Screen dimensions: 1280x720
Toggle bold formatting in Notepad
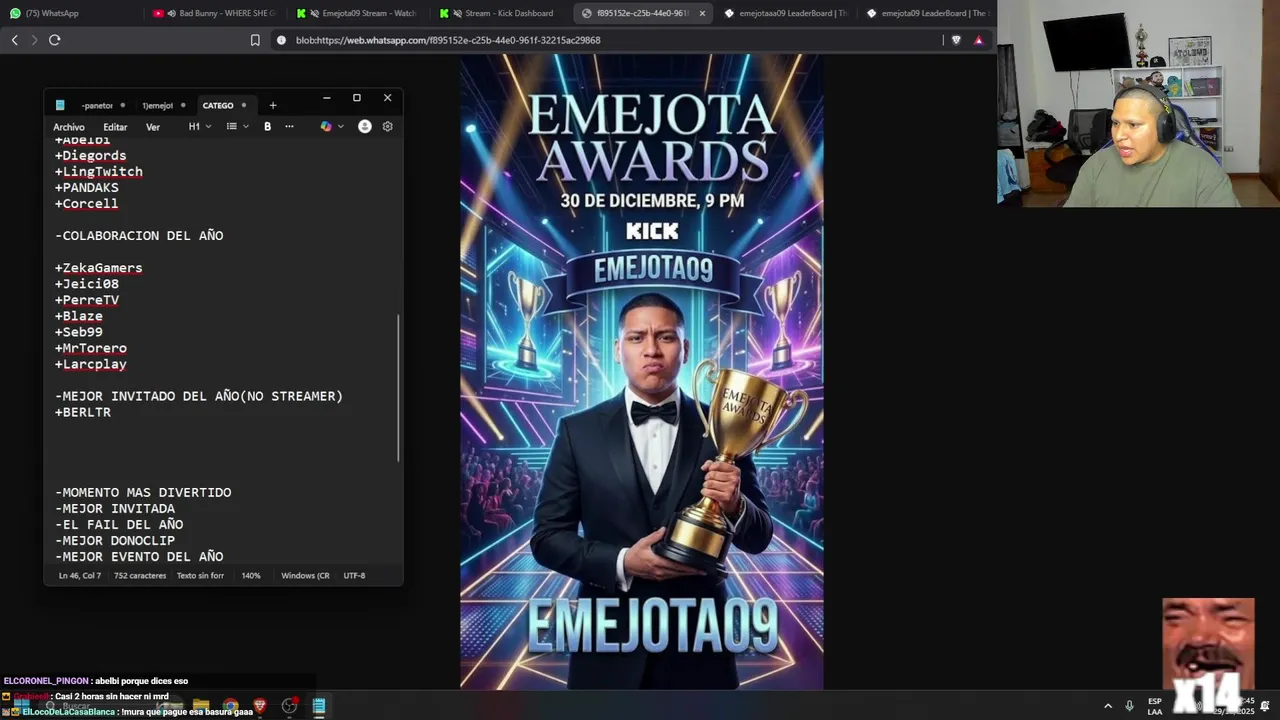[267, 127]
